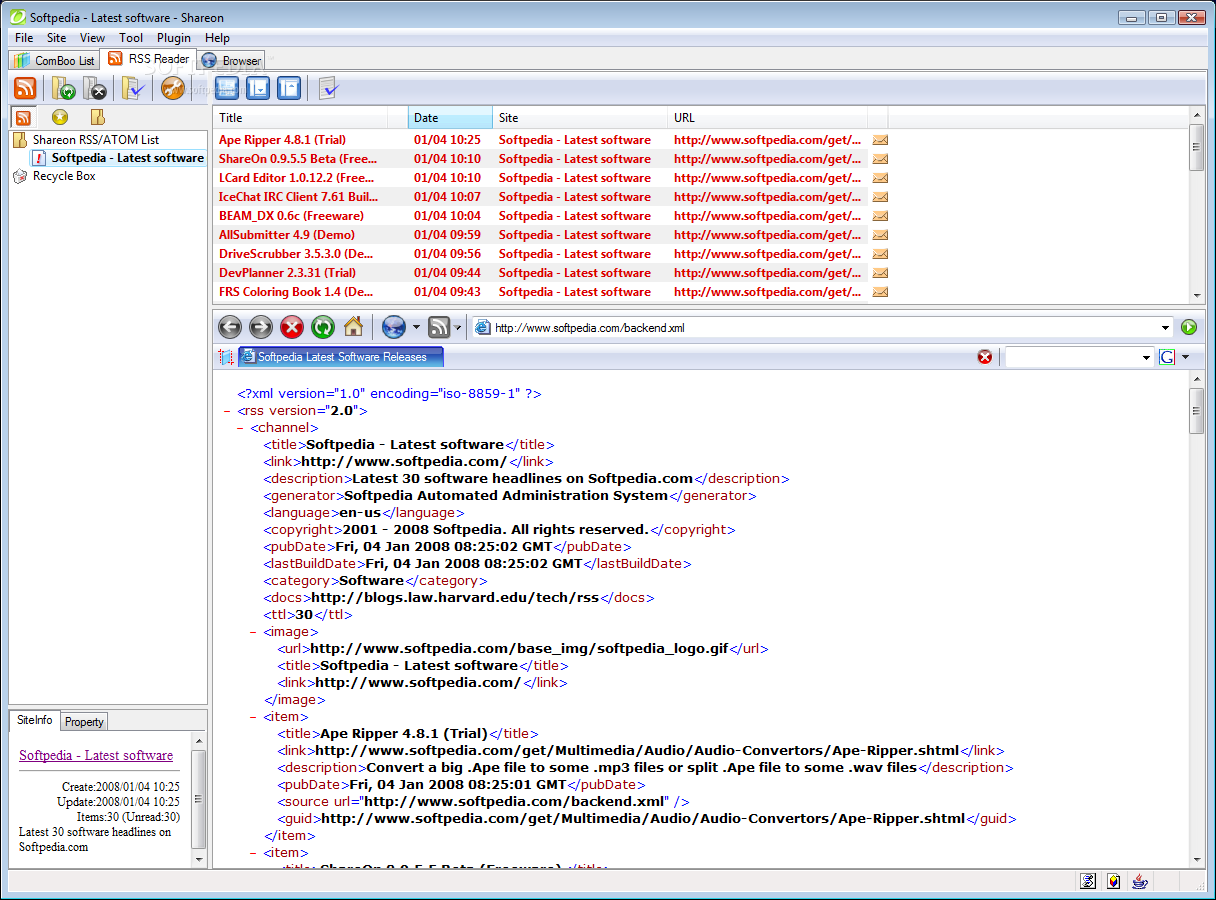The image size is (1216, 900).
Task: Click the Java coffee cup status bar icon
Action: coord(1139,881)
